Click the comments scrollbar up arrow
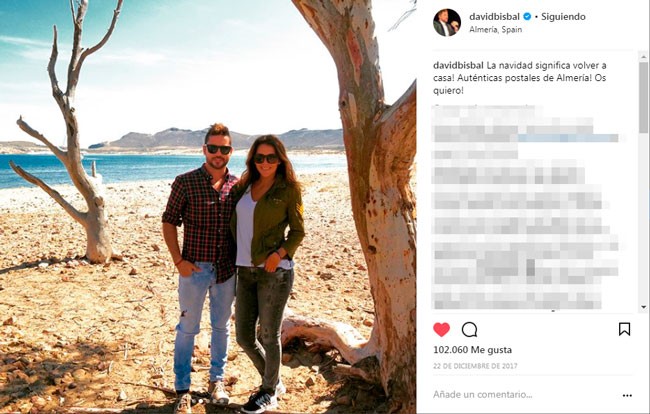This screenshot has height=414, width=650. click(643, 56)
